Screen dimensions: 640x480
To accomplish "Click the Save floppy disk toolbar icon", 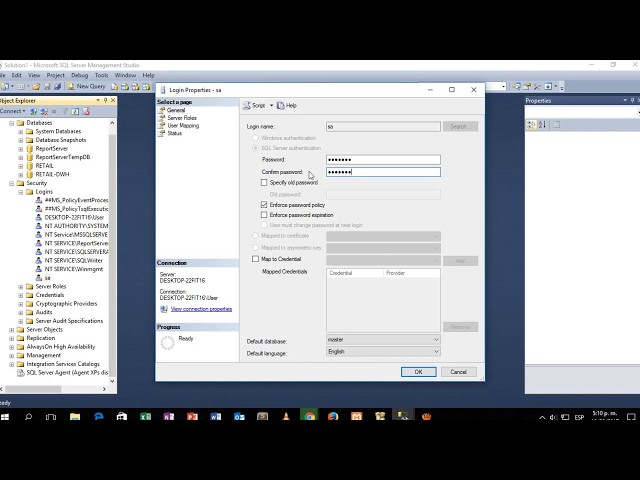I will (47, 87).
